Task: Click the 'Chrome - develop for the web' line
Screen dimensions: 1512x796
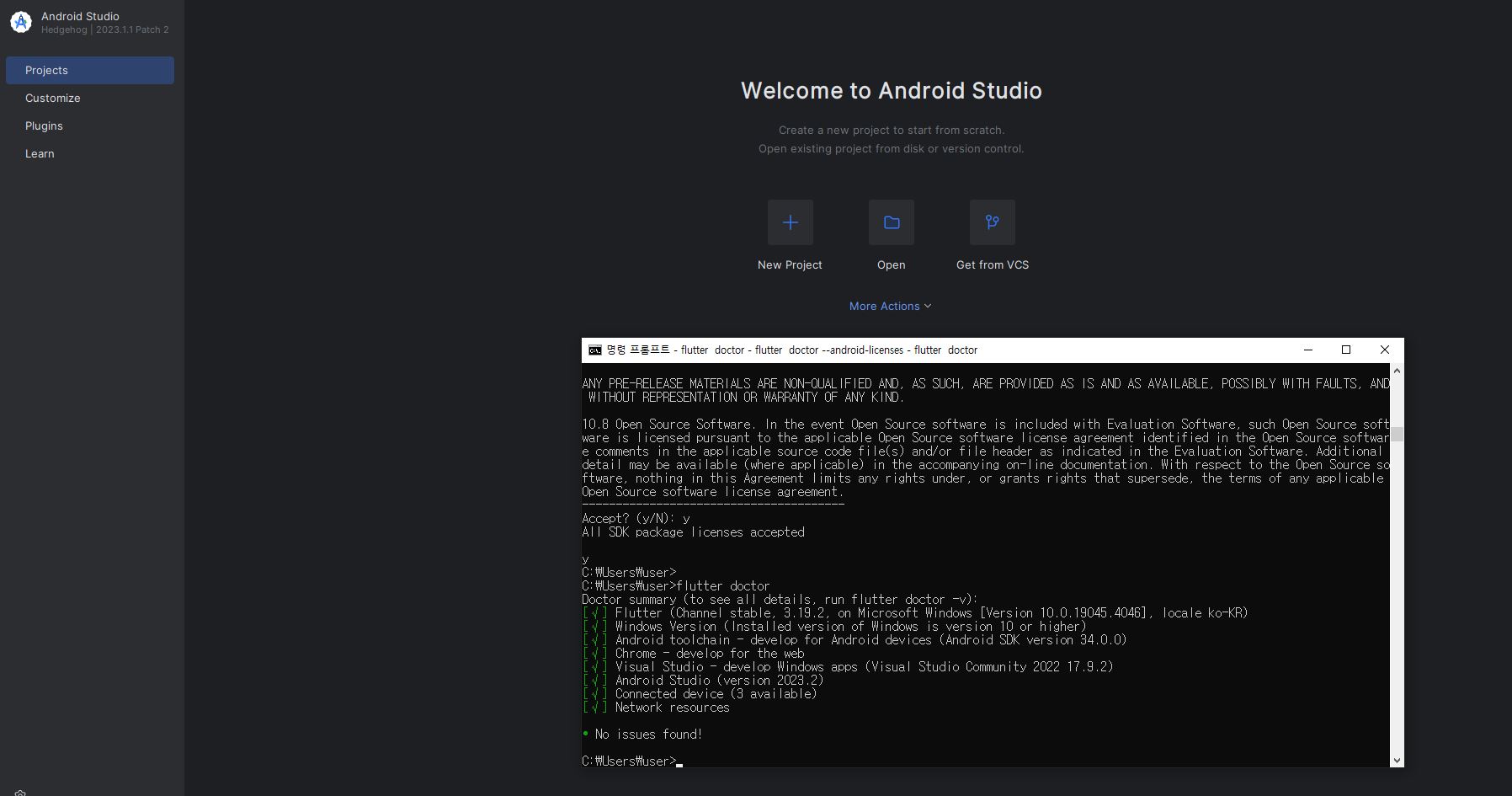Action: (x=709, y=654)
